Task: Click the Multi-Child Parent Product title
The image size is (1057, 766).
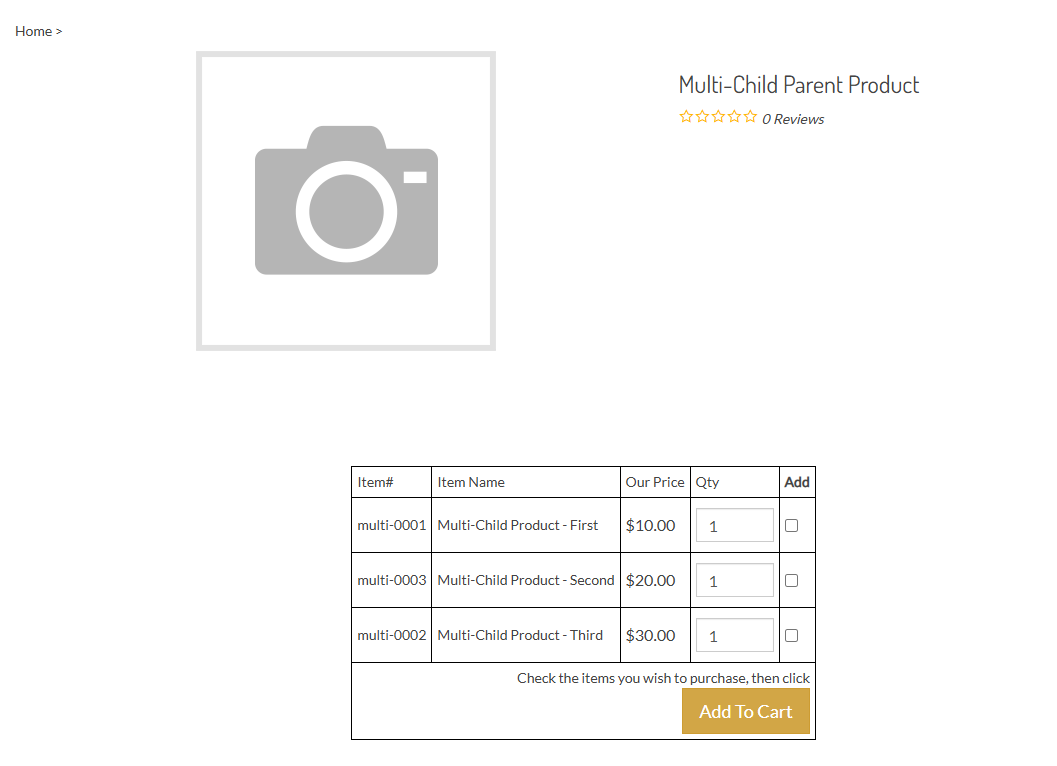Action: pyautogui.click(x=798, y=84)
